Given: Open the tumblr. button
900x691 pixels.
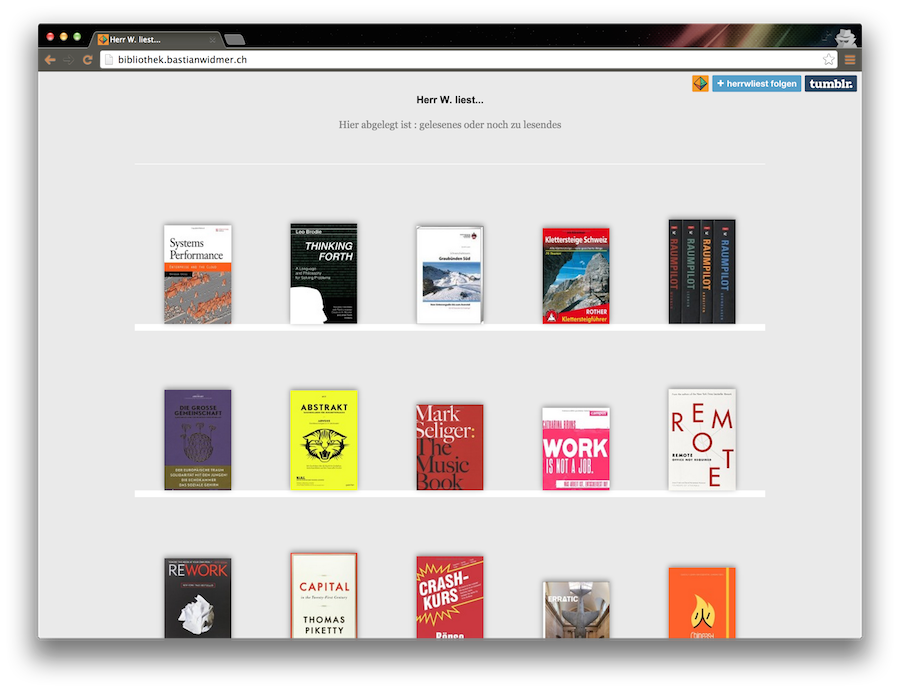Looking at the screenshot, I should click(x=831, y=84).
